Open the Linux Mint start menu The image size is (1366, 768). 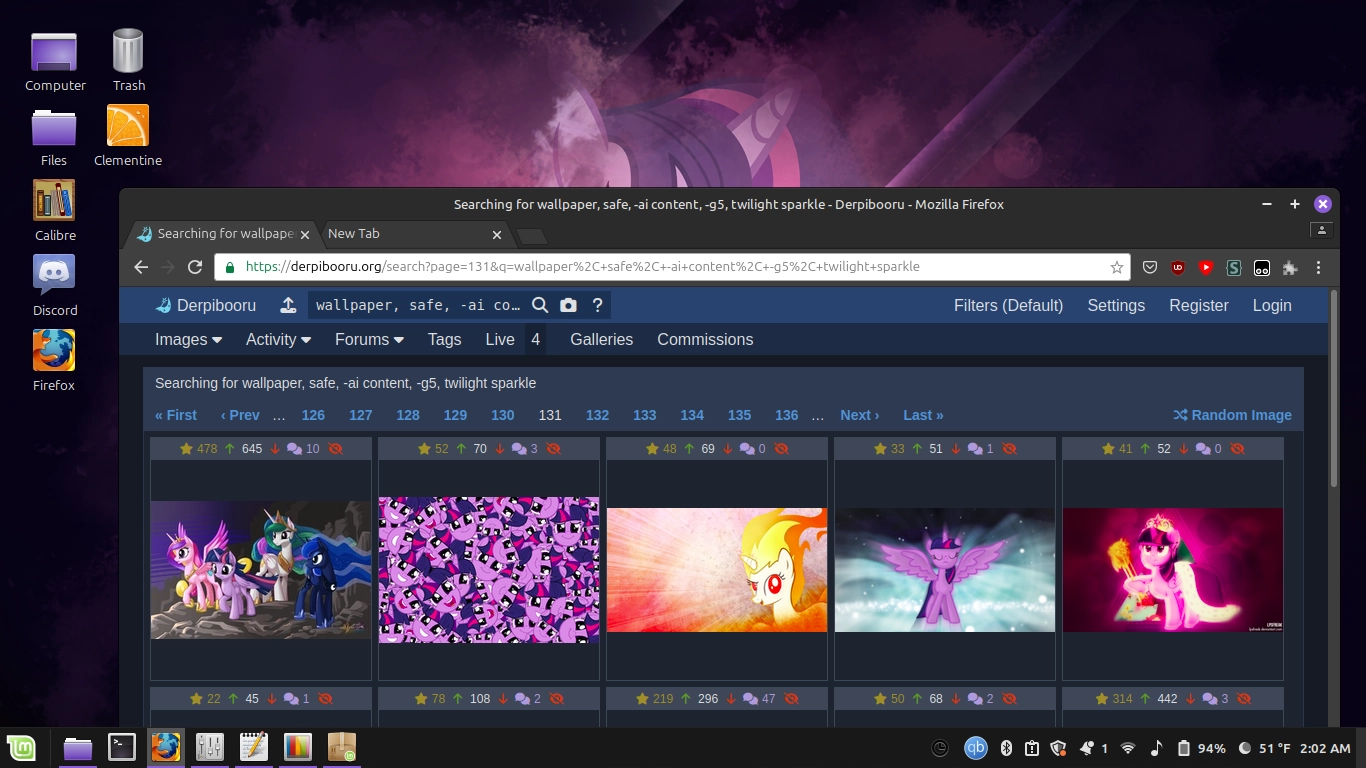coord(21,747)
